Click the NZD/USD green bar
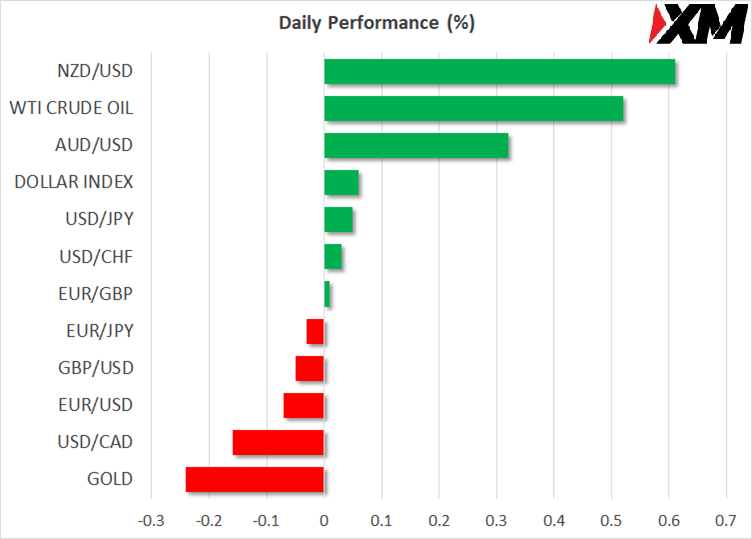The image size is (752, 539). pos(499,72)
